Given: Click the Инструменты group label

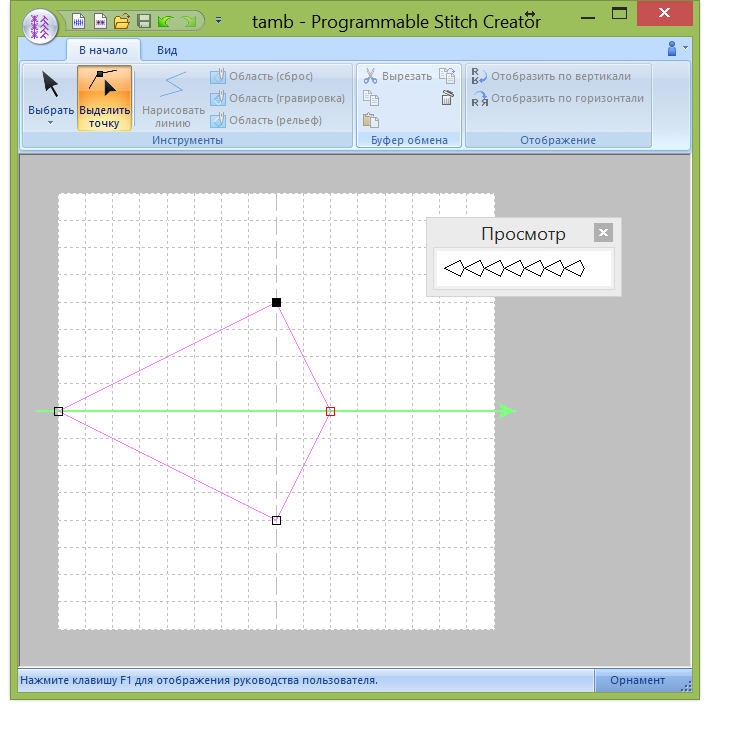Looking at the screenshot, I should pos(187,140).
